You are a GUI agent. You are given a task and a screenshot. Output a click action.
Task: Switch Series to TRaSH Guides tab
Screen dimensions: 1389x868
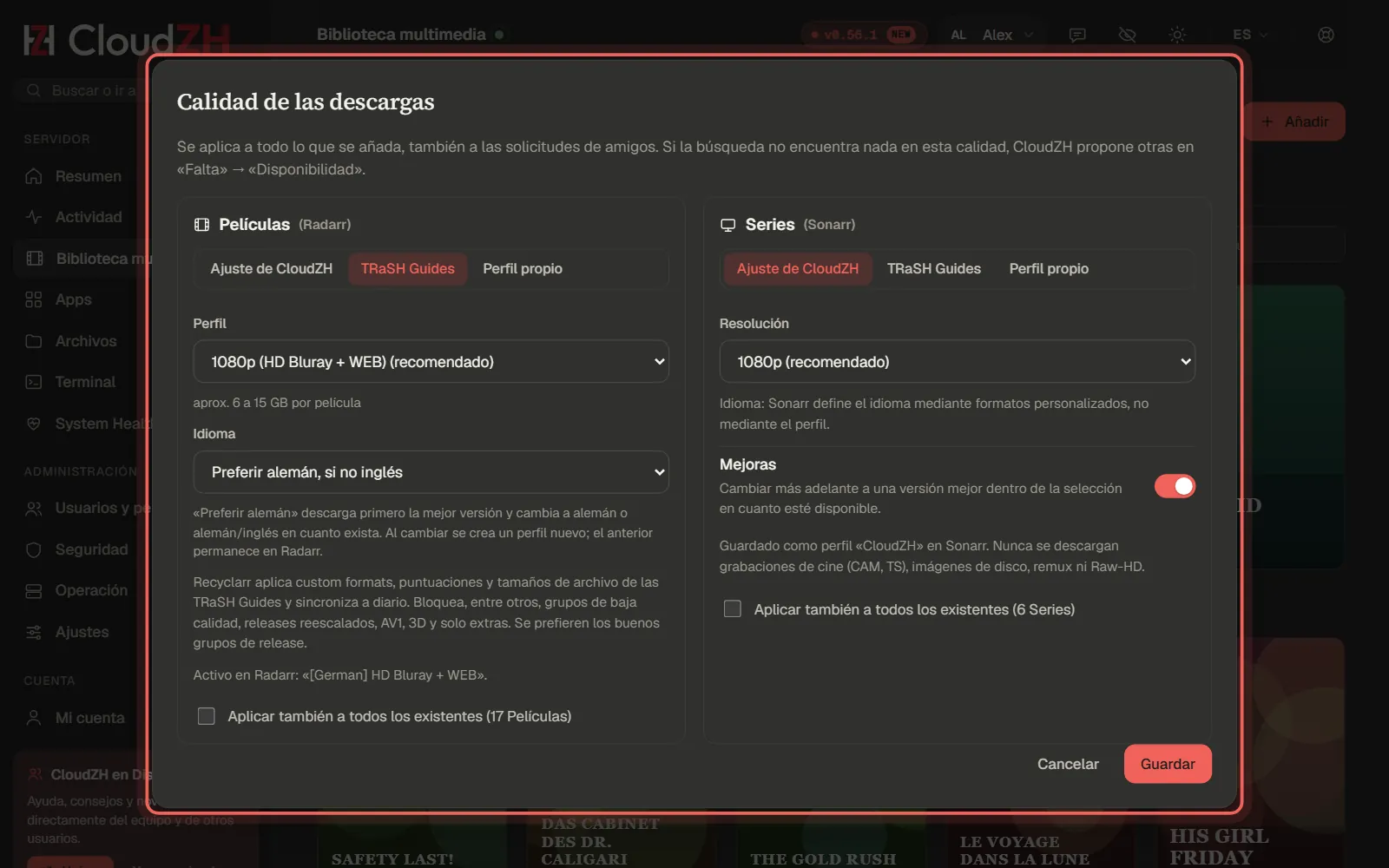tap(934, 269)
